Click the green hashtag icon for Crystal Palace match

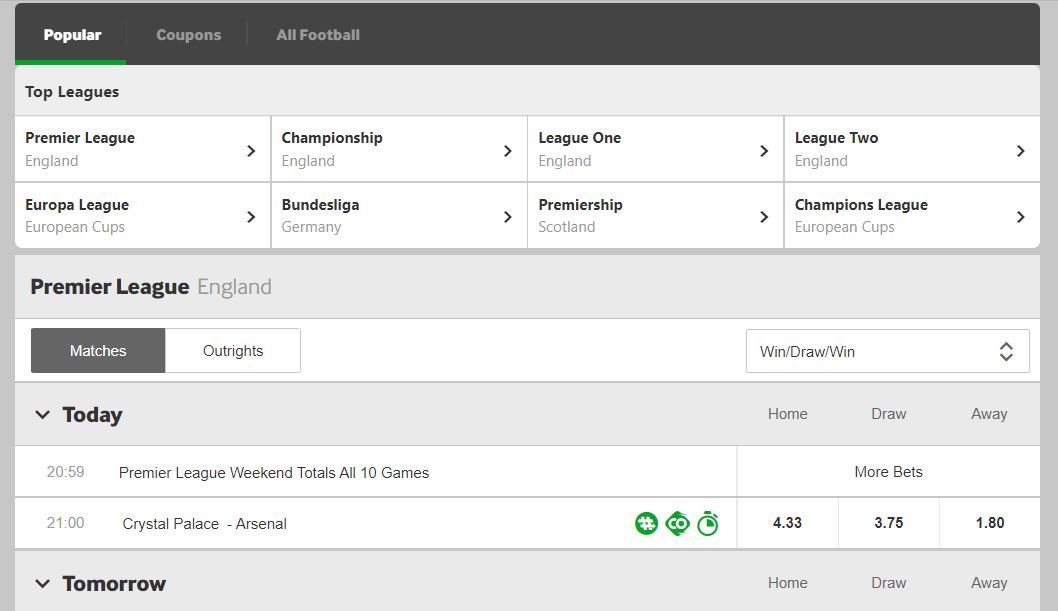pos(646,523)
